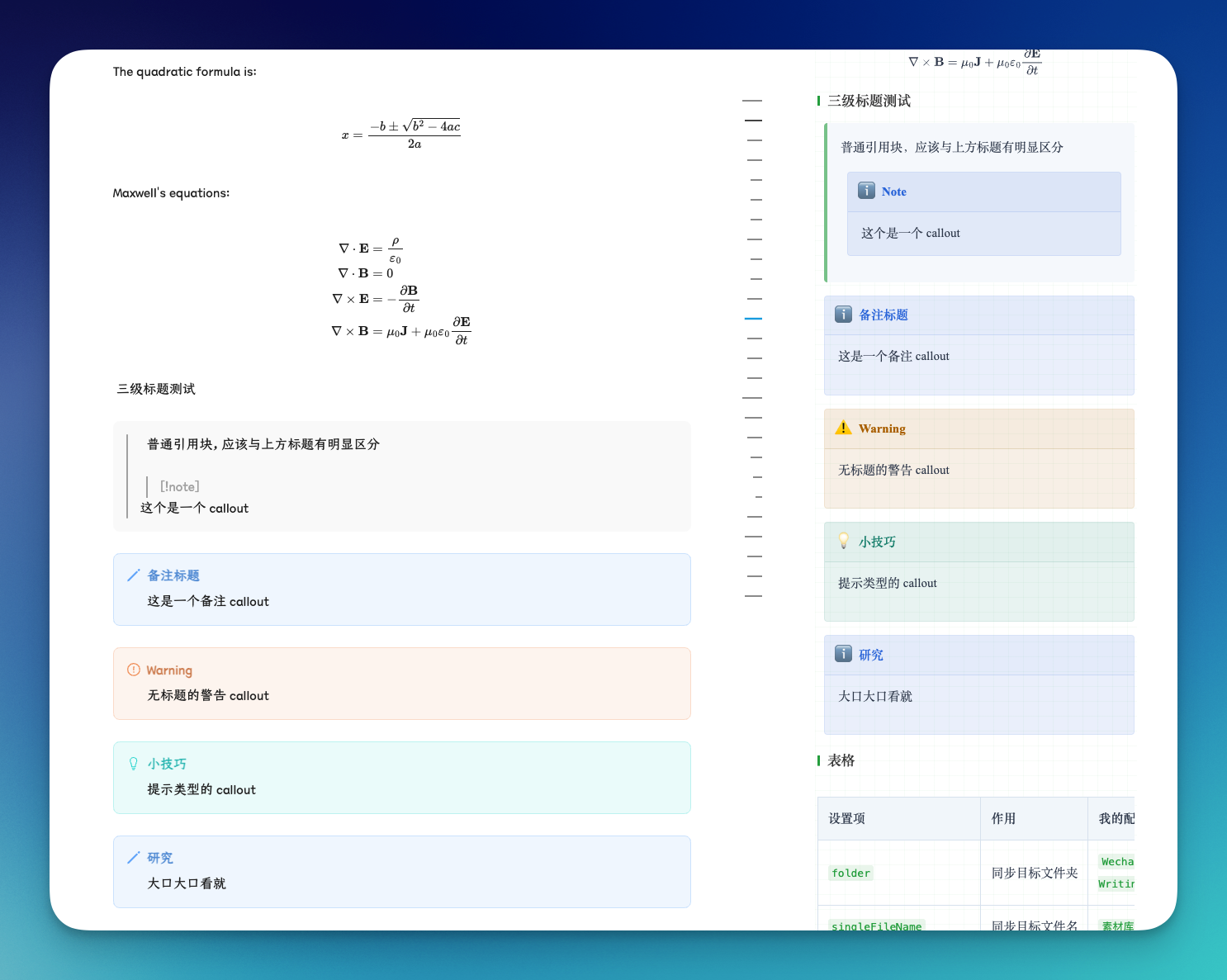This screenshot has width=1227, height=980.
Task: Select the 备注标题 callout title in editor
Action: click(x=173, y=575)
